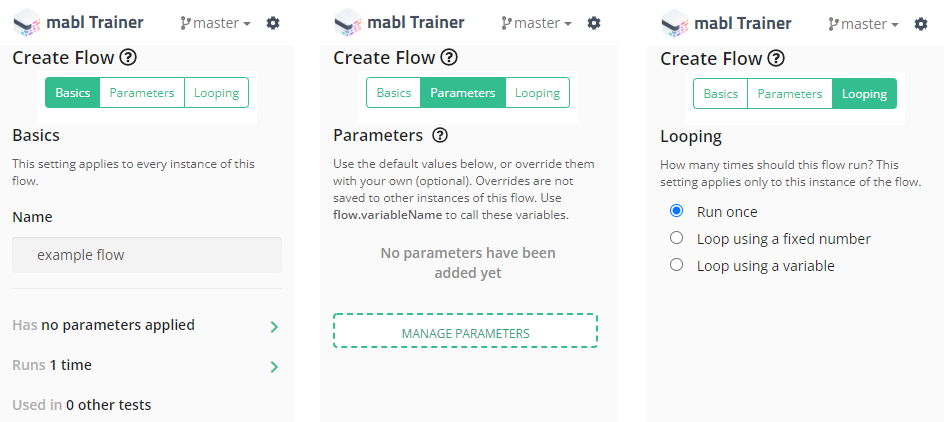Viewport: 944px width, 422px height.
Task: Click the Manage Parameters button
Action: click(465, 333)
